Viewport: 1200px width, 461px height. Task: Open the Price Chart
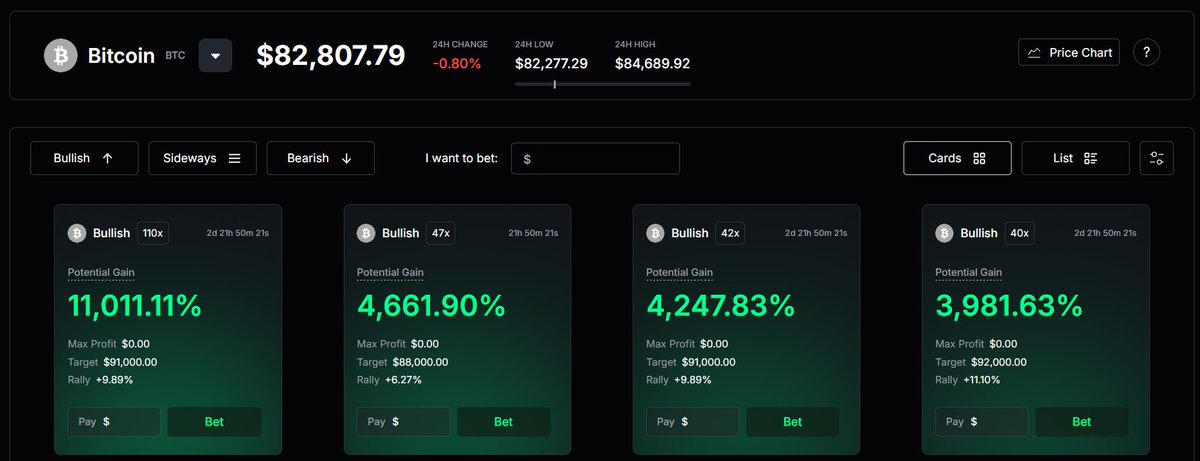coord(1069,52)
